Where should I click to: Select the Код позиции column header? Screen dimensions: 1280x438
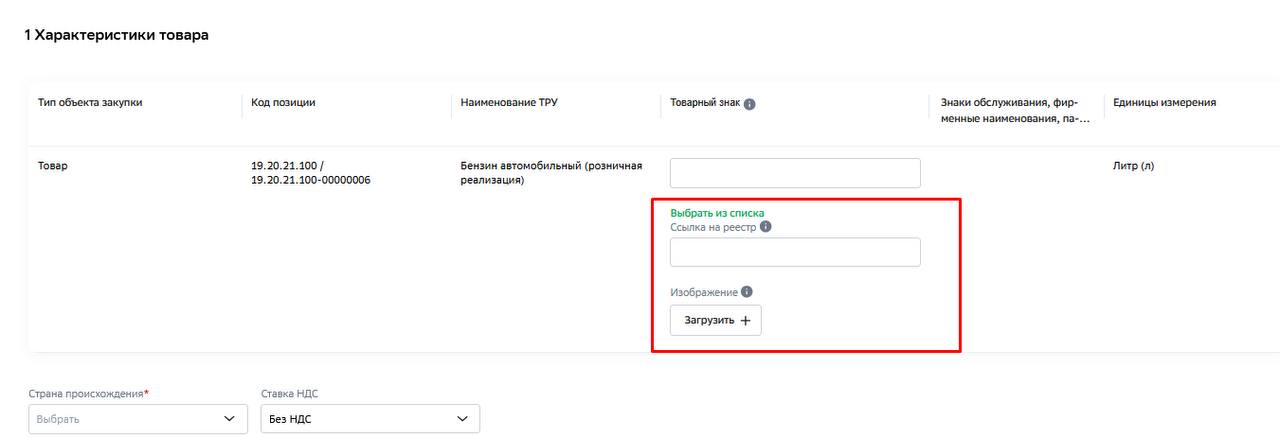[284, 102]
